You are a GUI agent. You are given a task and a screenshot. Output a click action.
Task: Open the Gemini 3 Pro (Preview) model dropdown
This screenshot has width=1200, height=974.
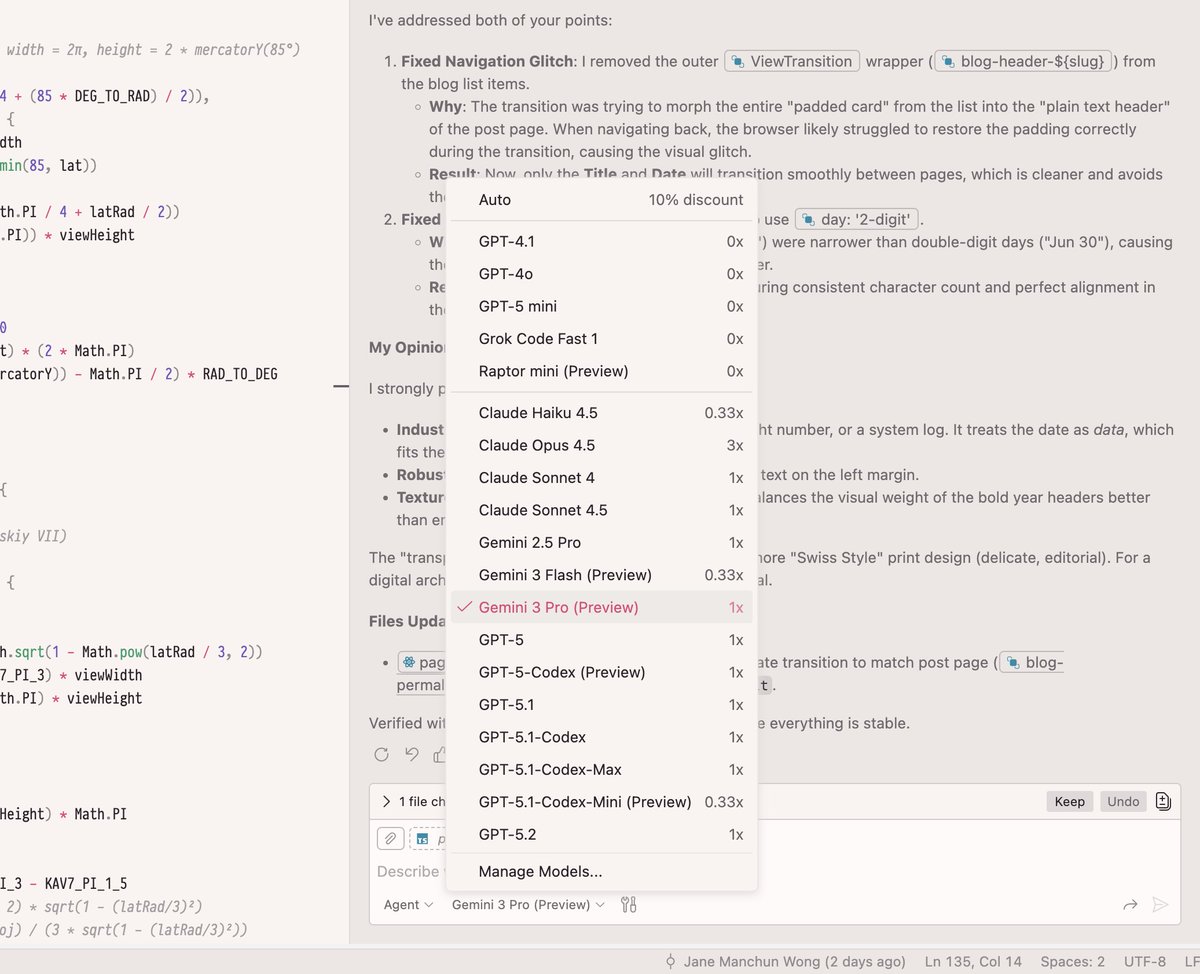(x=528, y=905)
